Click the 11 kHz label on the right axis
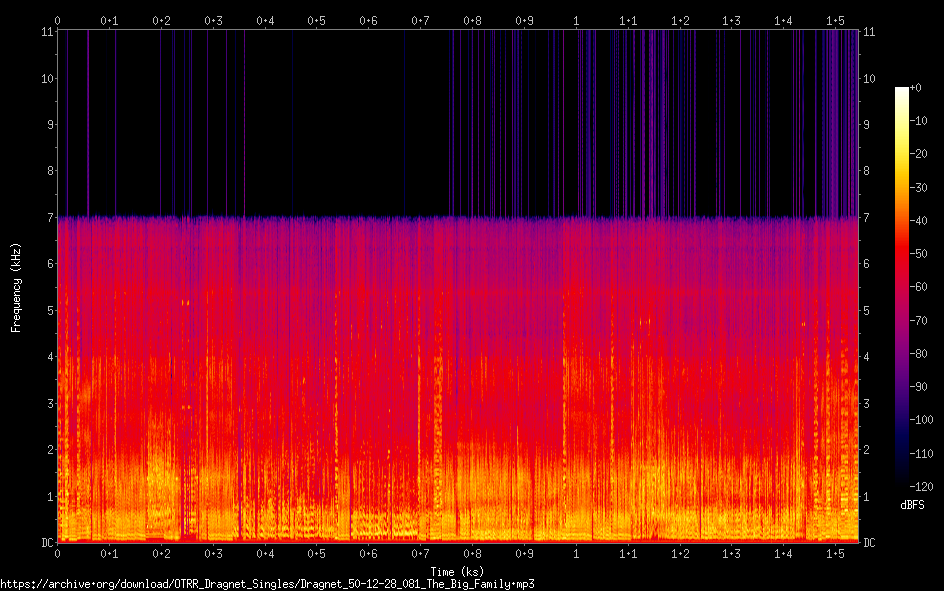944x591 pixels. [869, 32]
